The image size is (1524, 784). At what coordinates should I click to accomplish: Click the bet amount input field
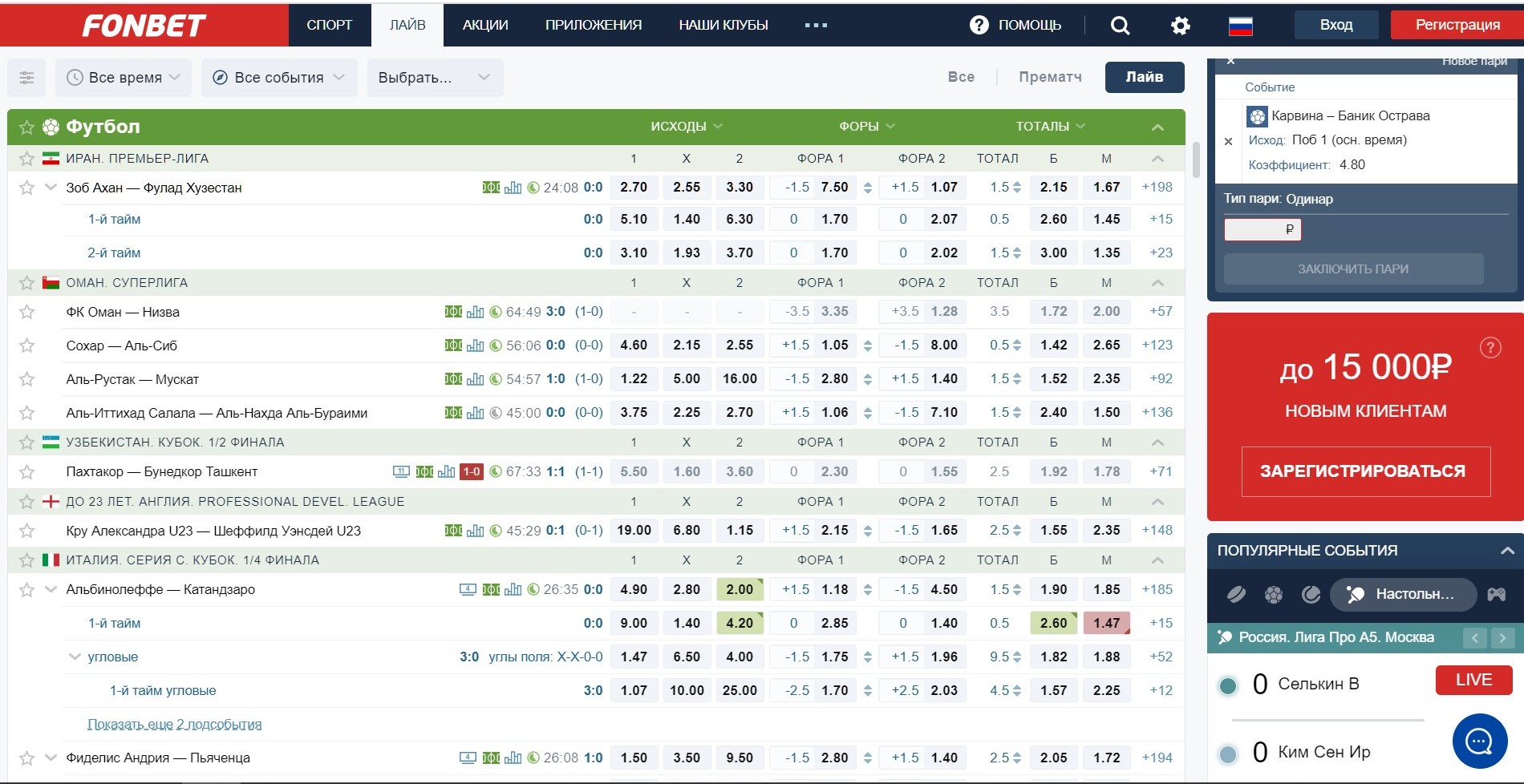[x=1263, y=230]
